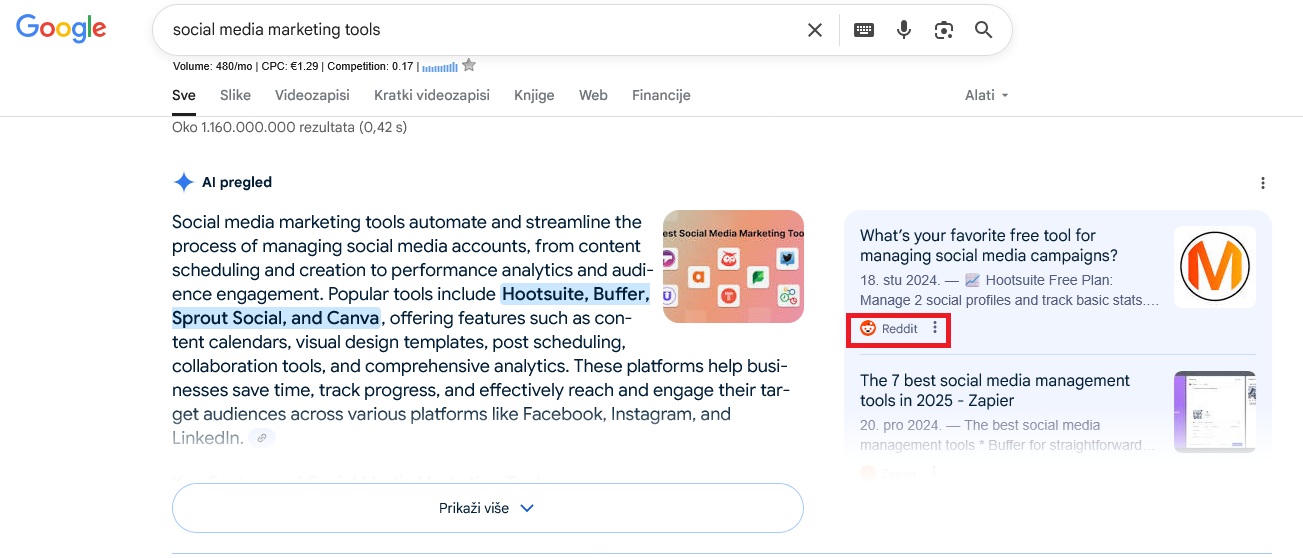1303x558 pixels.
Task: Expand AI overview with Prikaži više
Action: [488, 508]
